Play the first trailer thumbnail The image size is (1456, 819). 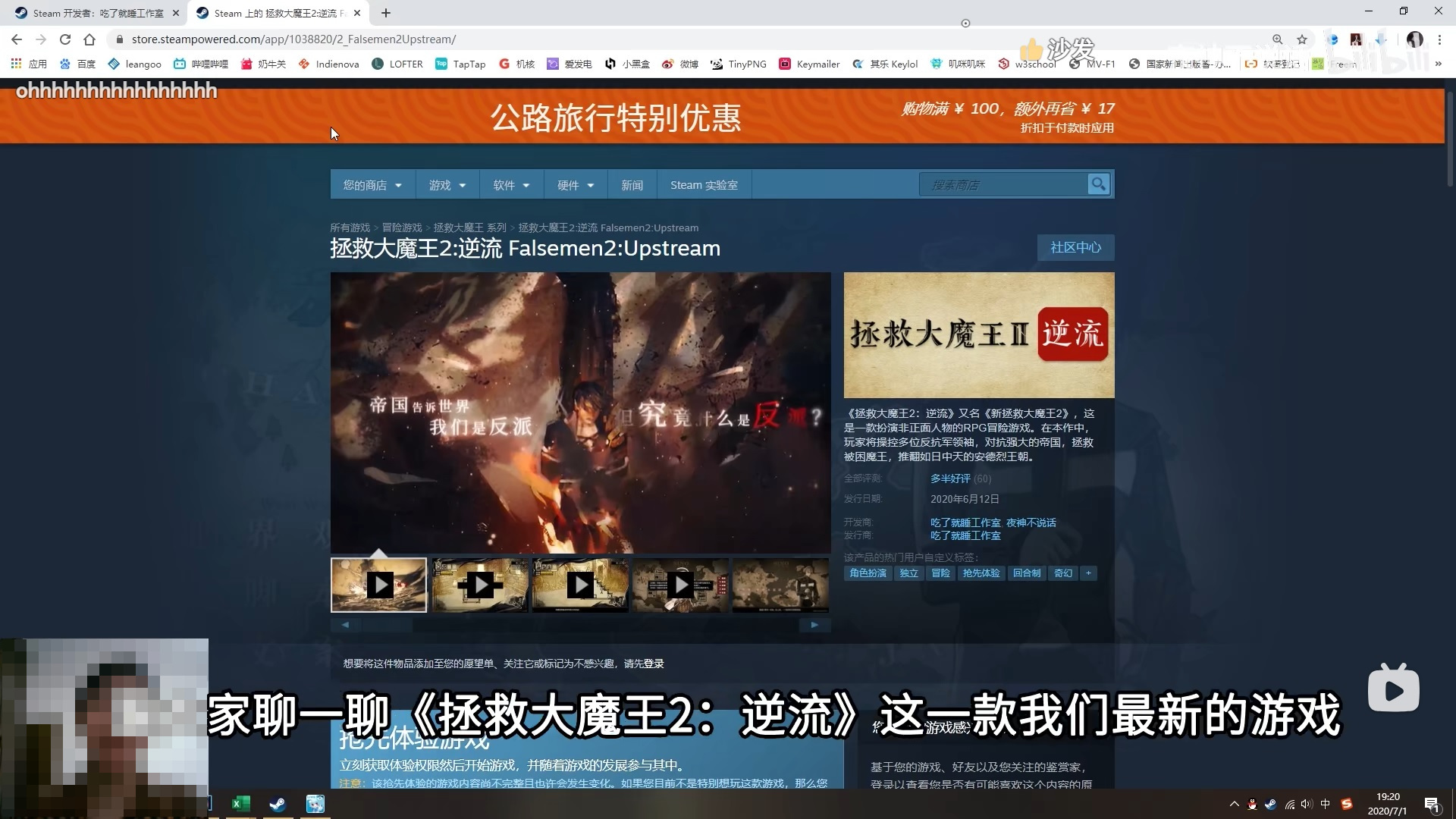click(x=379, y=585)
